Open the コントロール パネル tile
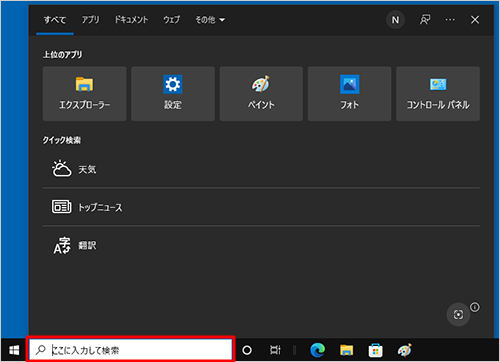 tap(438, 94)
